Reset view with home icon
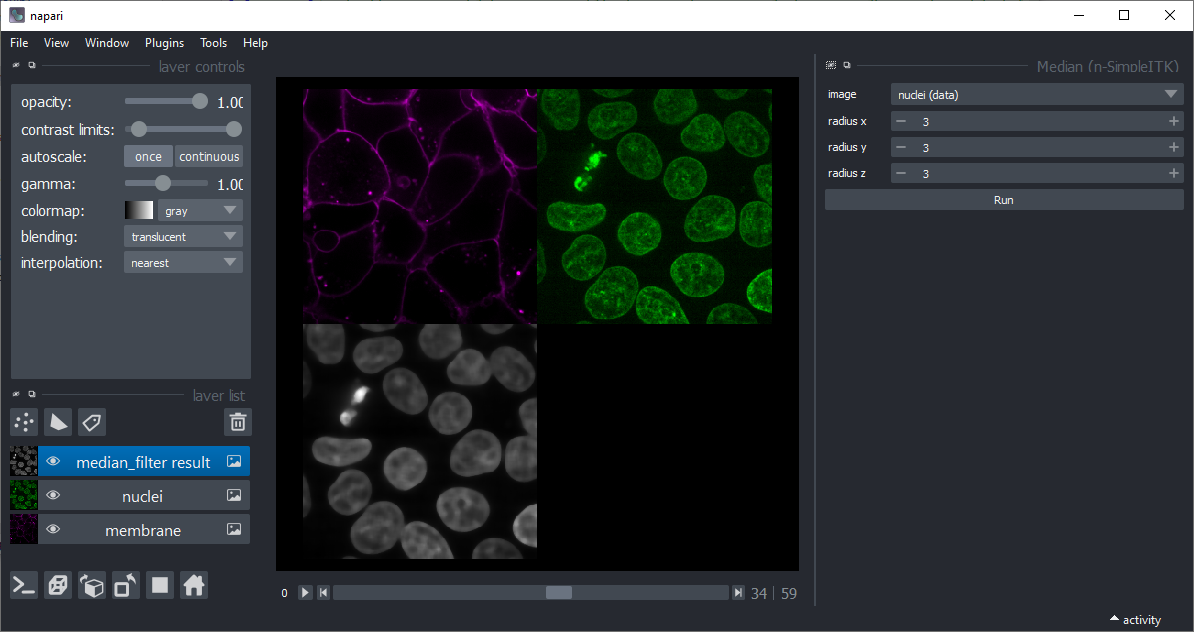Image resolution: width=1194 pixels, height=632 pixels. [x=193, y=586]
